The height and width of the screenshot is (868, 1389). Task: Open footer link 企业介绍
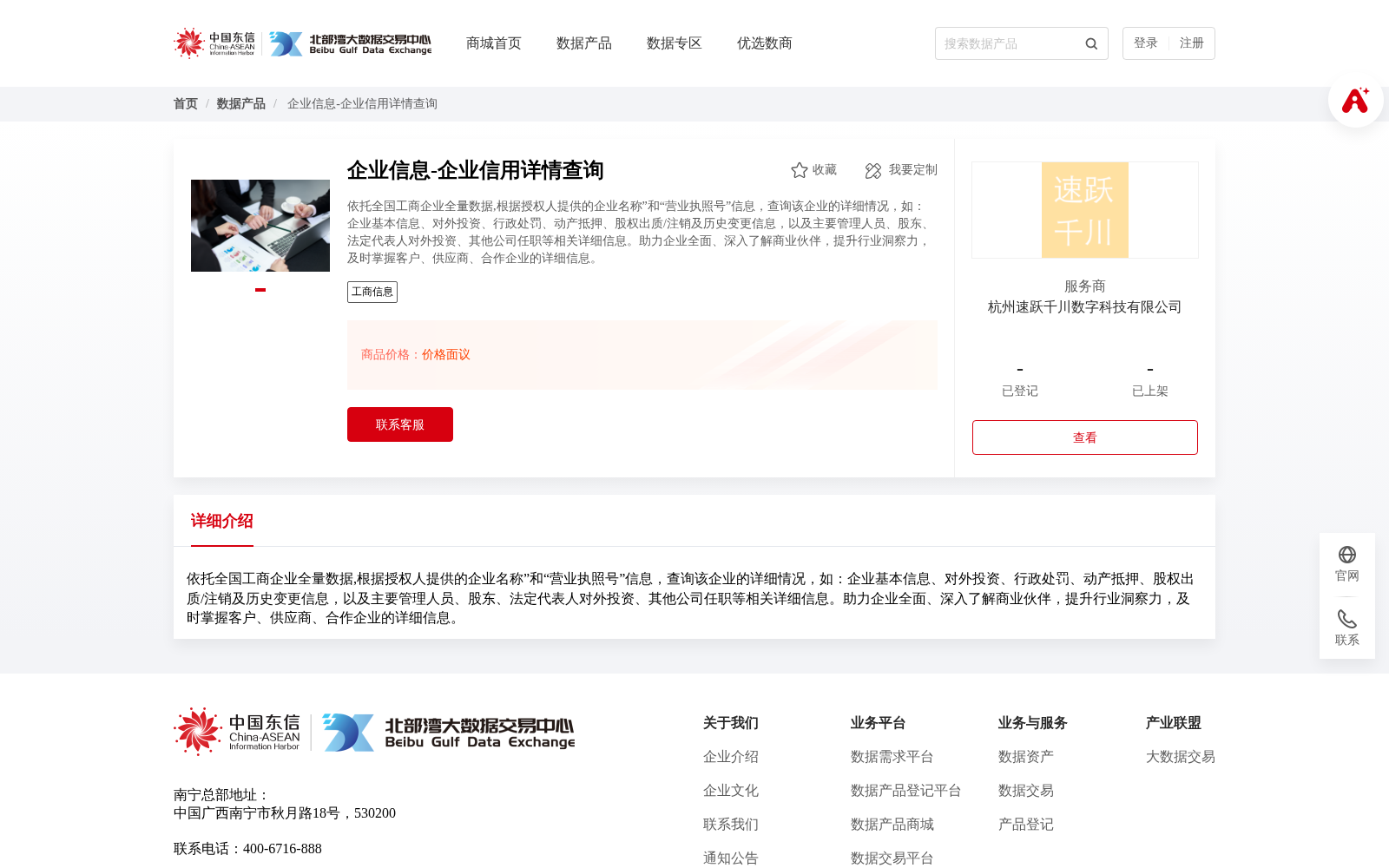(x=731, y=757)
